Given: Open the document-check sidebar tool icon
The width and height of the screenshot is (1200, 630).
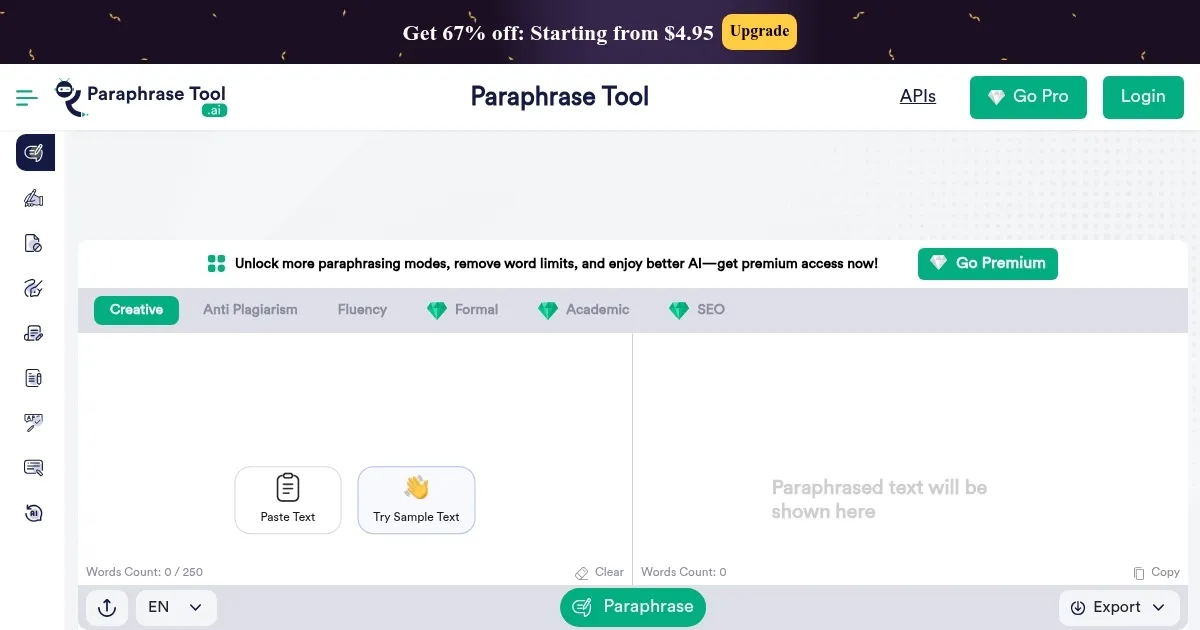Looking at the screenshot, I should [x=34, y=243].
